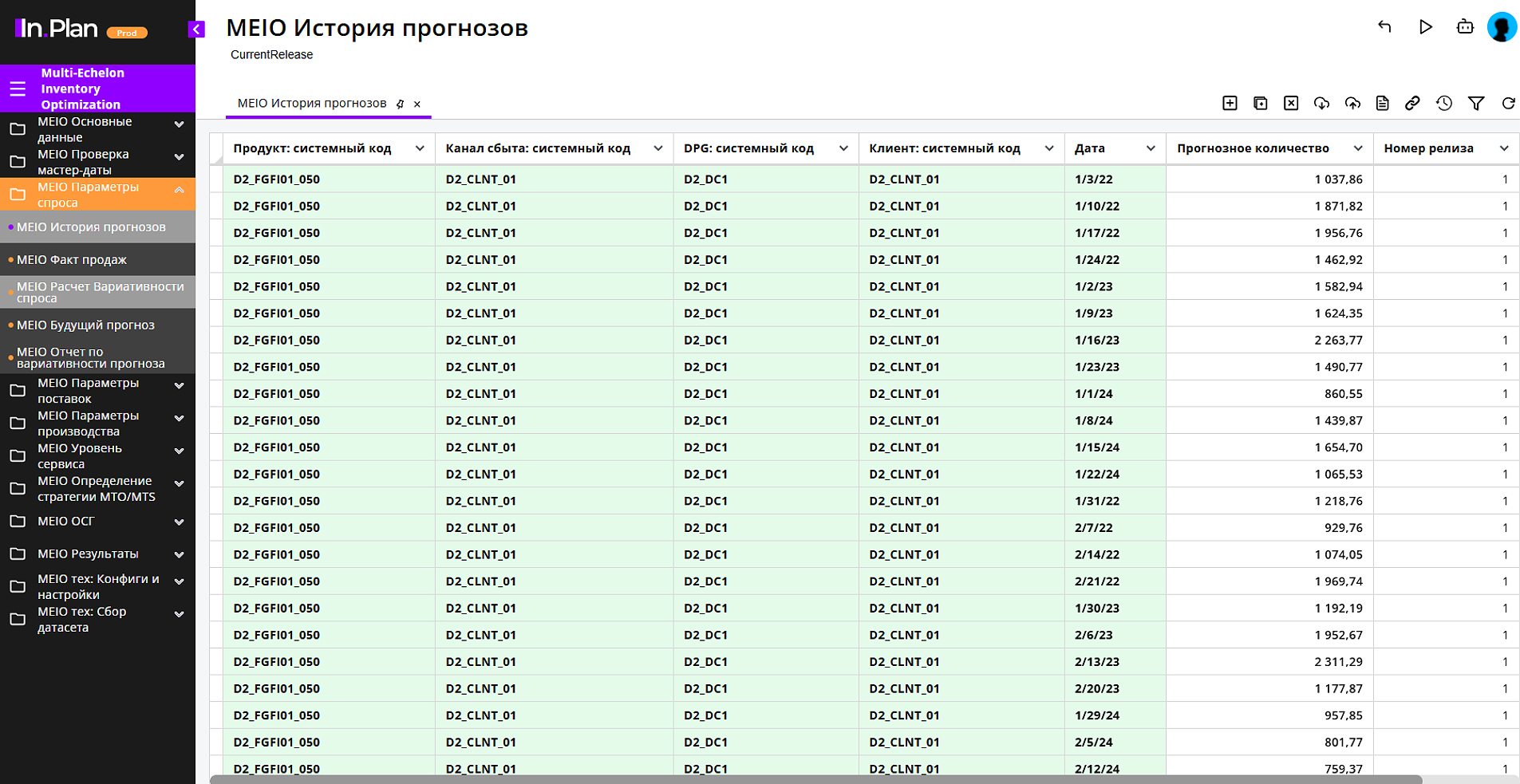Click the cloud upload icon
Viewport: 1520px width, 784px height.
click(1352, 103)
